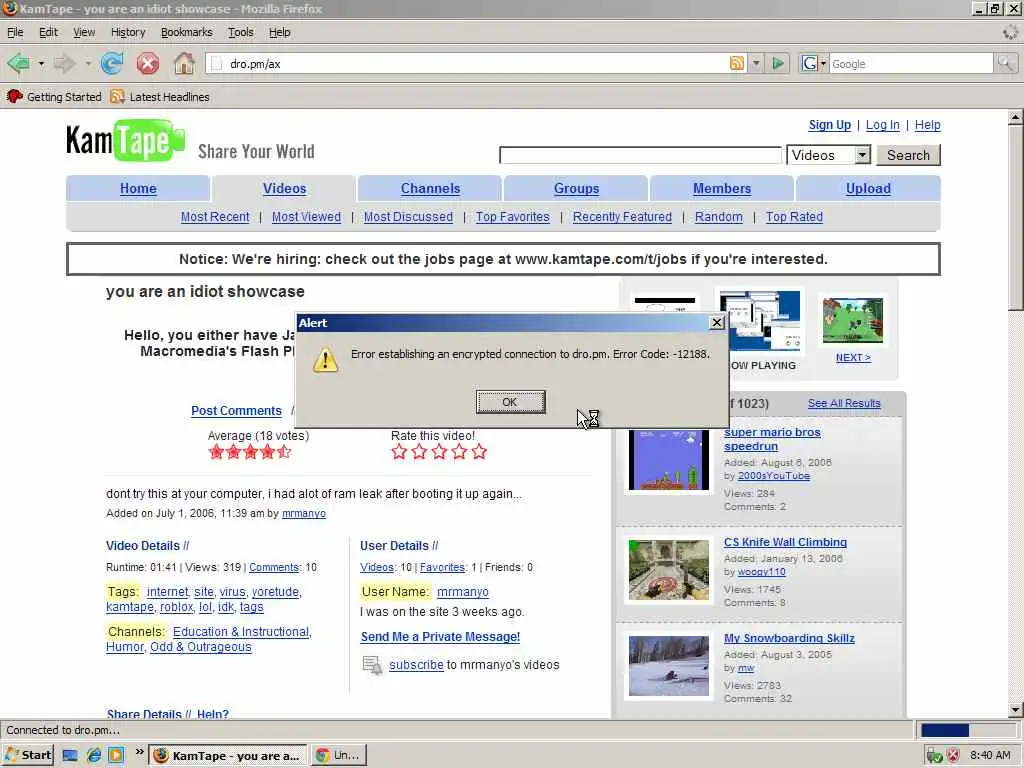Open the File menu

point(15,32)
